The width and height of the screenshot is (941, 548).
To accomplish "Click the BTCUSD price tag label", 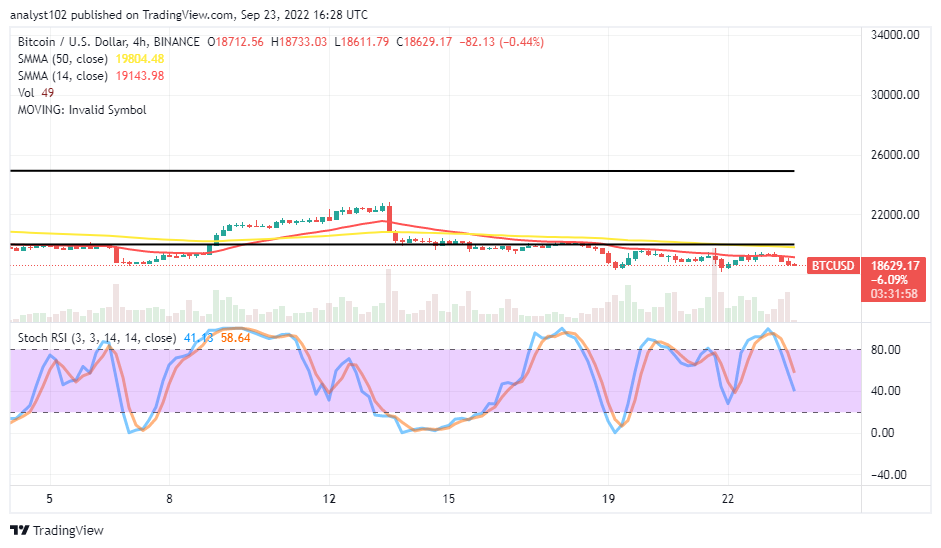I will (x=832, y=265).
